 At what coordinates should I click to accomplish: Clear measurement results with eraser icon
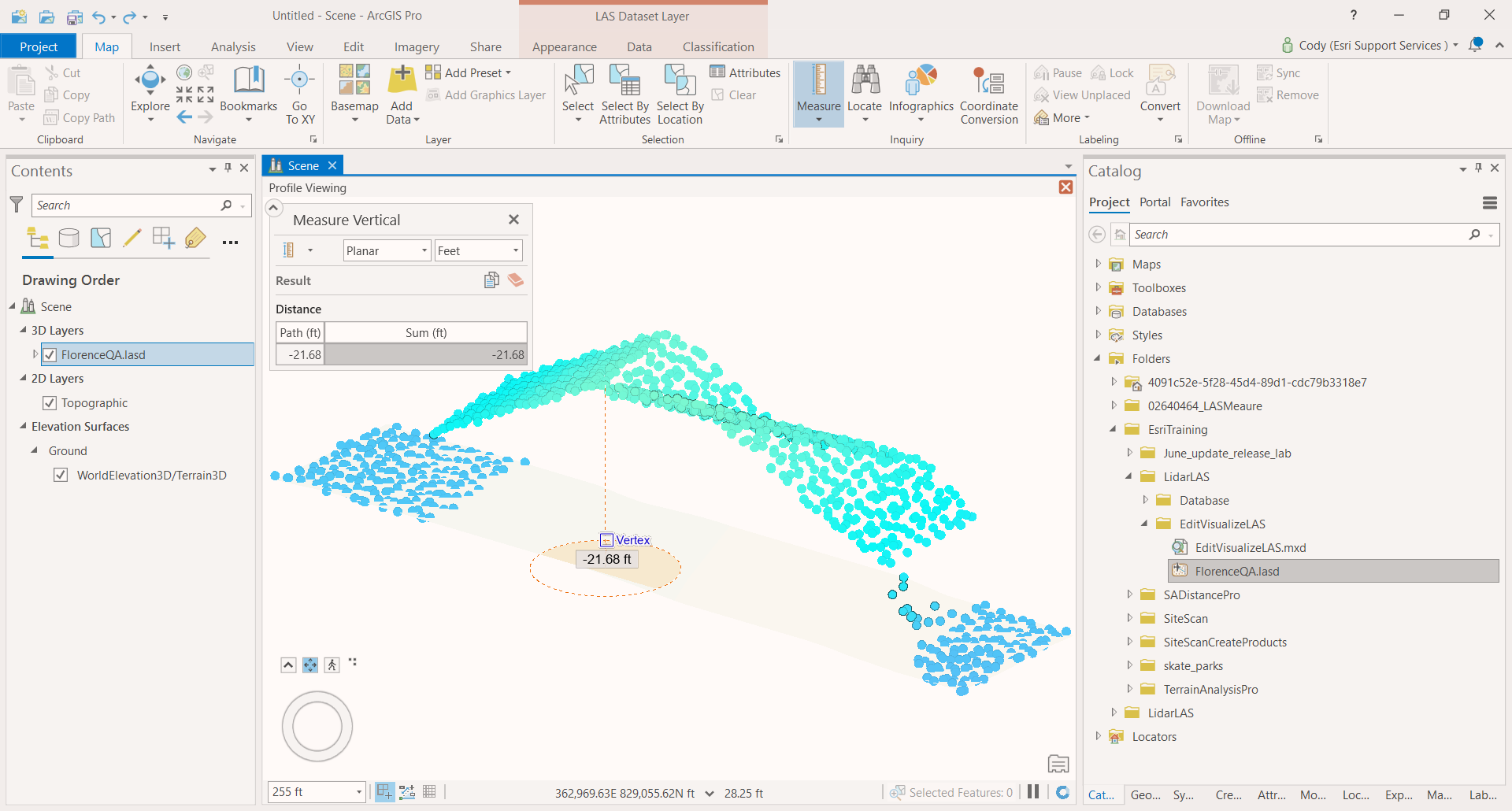[516, 280]
